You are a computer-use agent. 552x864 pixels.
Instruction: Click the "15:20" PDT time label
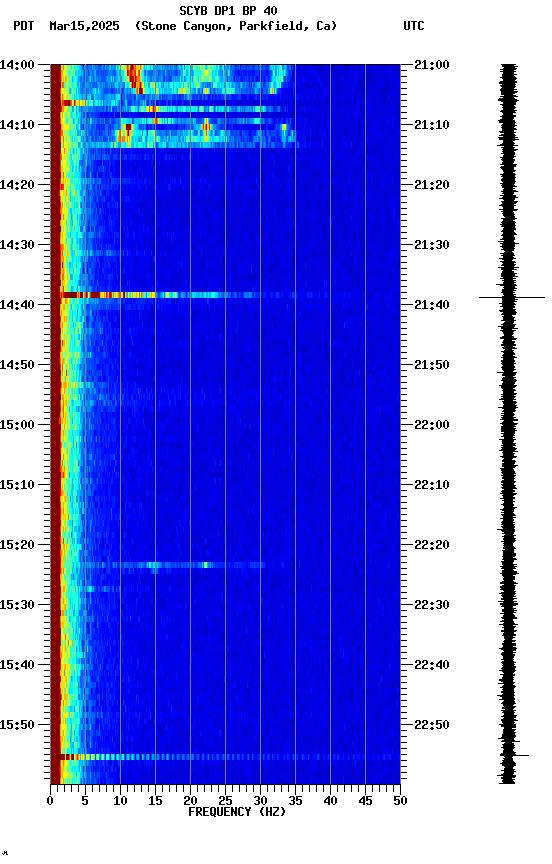(17, 545)
